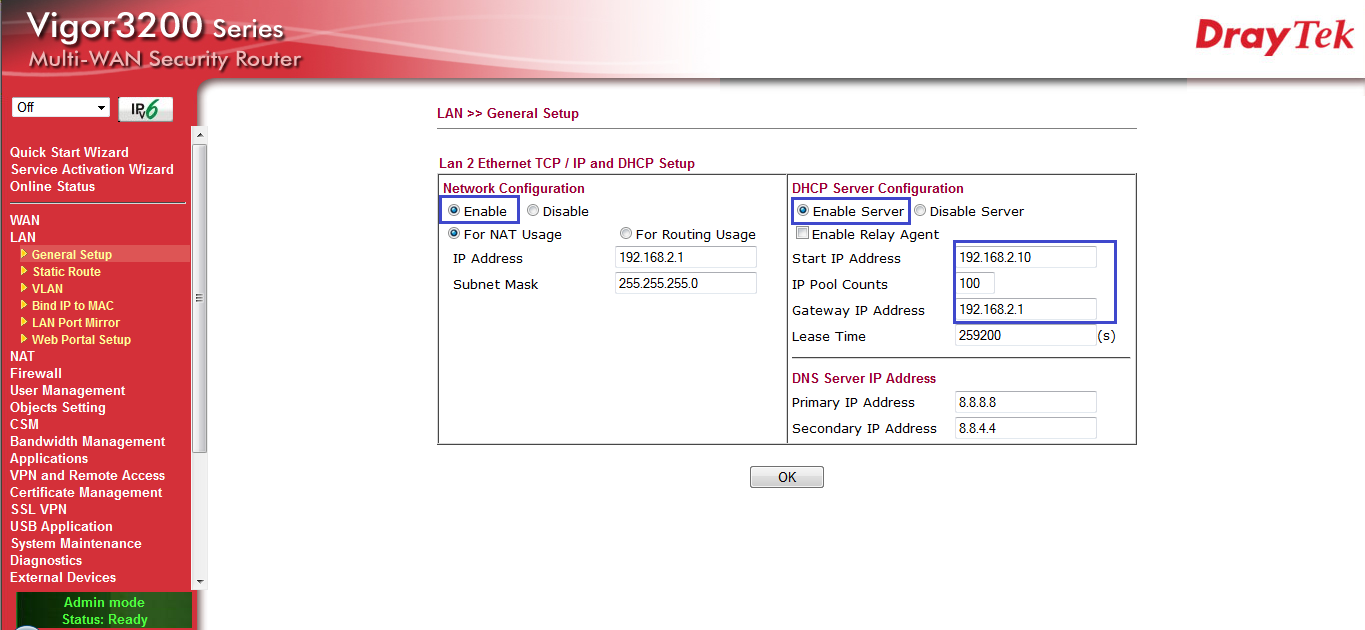Viewport: 1365px width, 630px height.
Task: Open the Quick Start Wizard link
Action: (x=69, y=152)
